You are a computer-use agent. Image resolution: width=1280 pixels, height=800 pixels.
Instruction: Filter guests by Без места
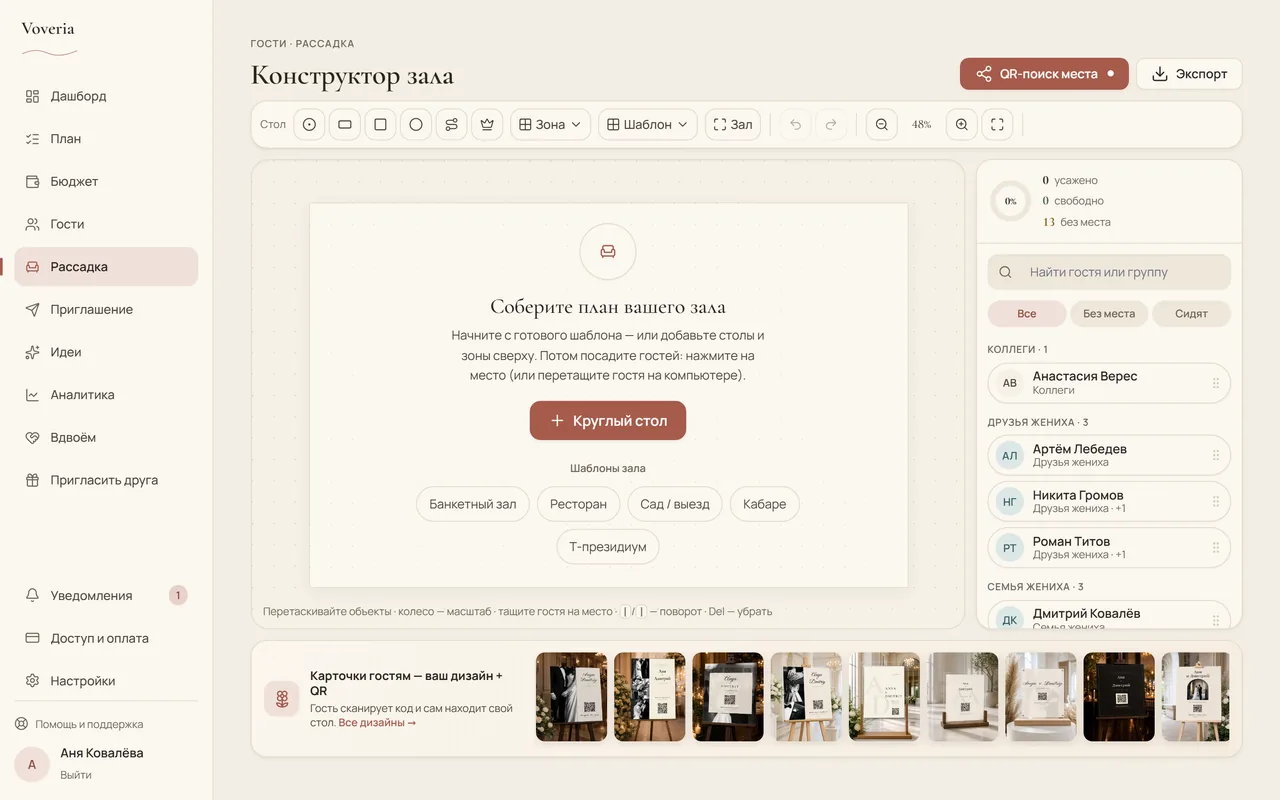pyautogui.click(x=1109, y=314)
